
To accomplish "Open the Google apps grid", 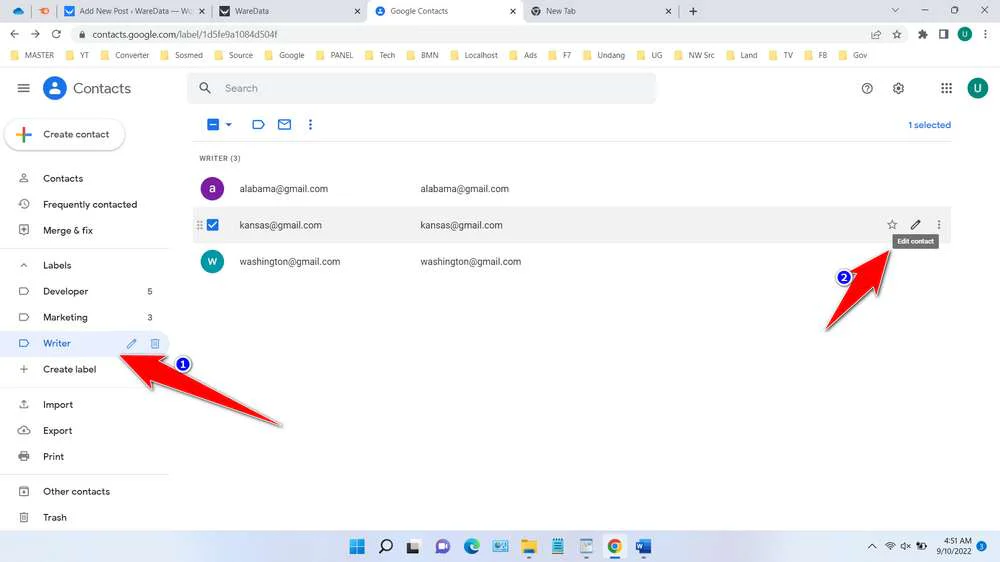I will click(x=946, y=88).
